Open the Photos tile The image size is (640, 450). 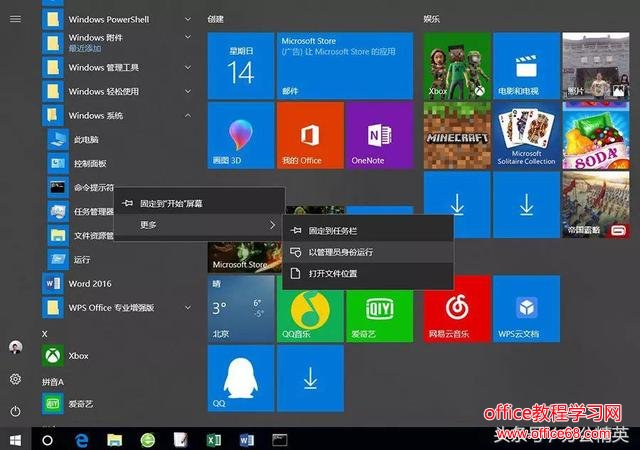coord(596,66)
